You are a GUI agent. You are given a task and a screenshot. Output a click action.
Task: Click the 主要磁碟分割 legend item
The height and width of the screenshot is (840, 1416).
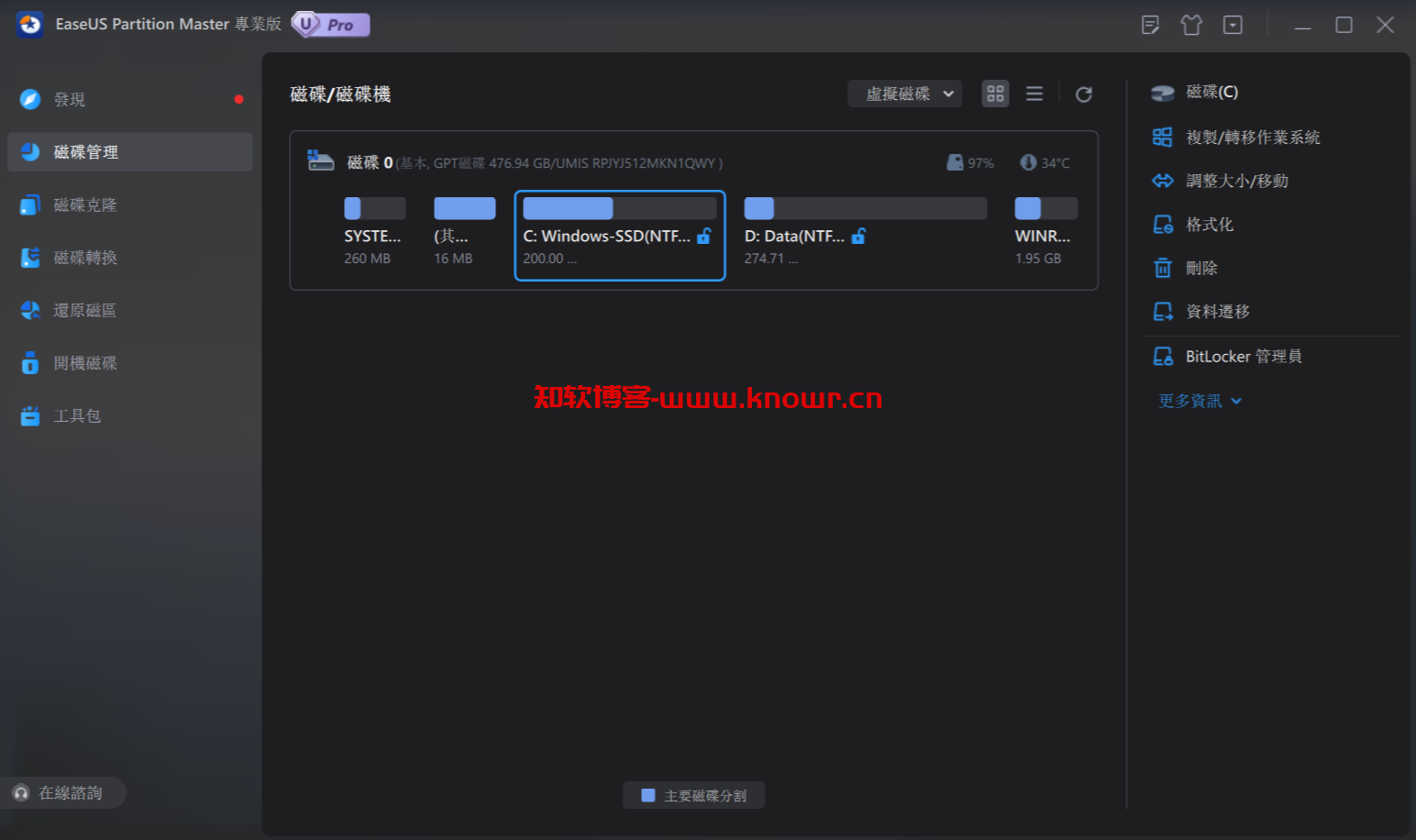pyautogui.click(x=693, y=795)
